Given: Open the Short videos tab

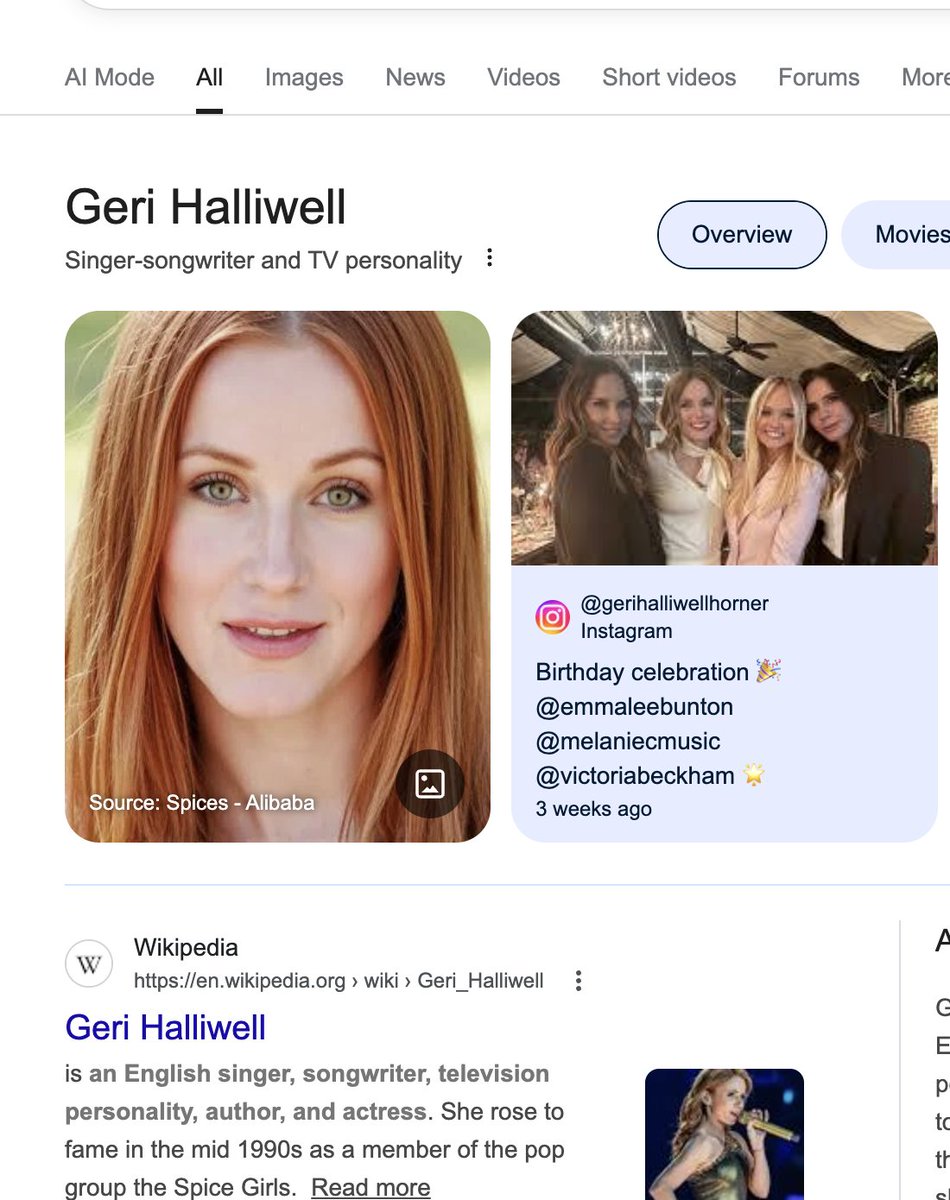Looking at the screenshot, I should tap(669, 78).
